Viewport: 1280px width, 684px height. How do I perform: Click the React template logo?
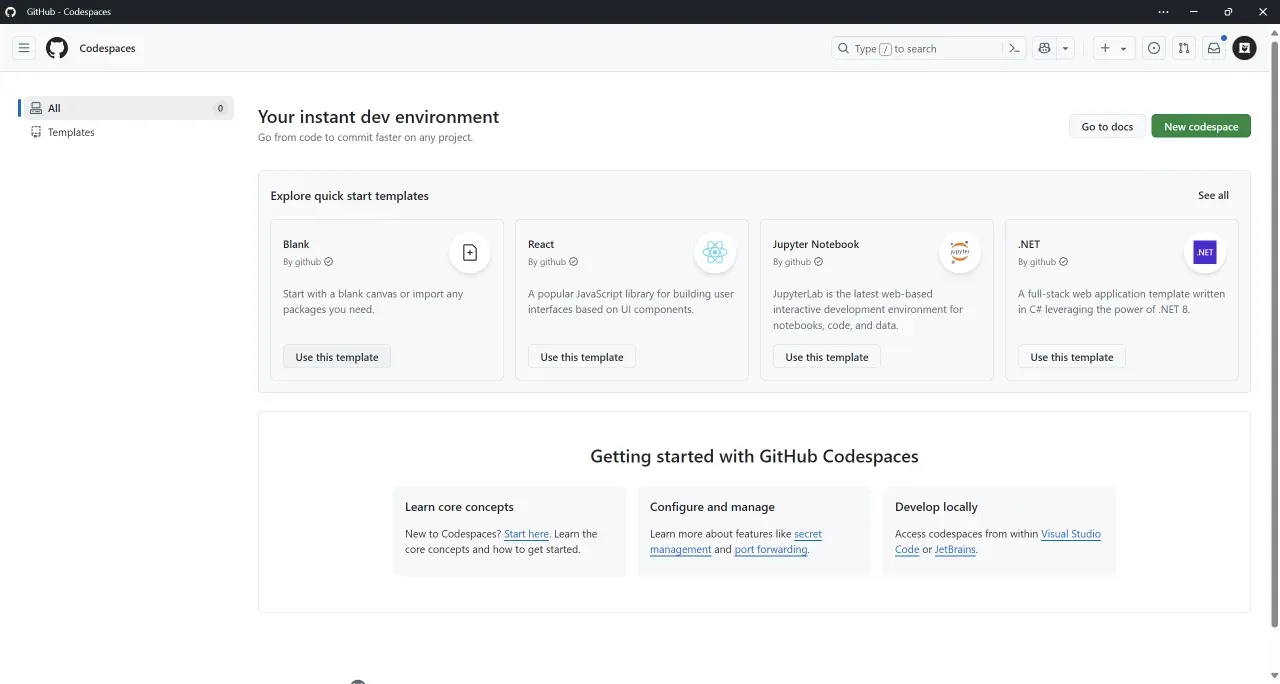click(715, 253)
